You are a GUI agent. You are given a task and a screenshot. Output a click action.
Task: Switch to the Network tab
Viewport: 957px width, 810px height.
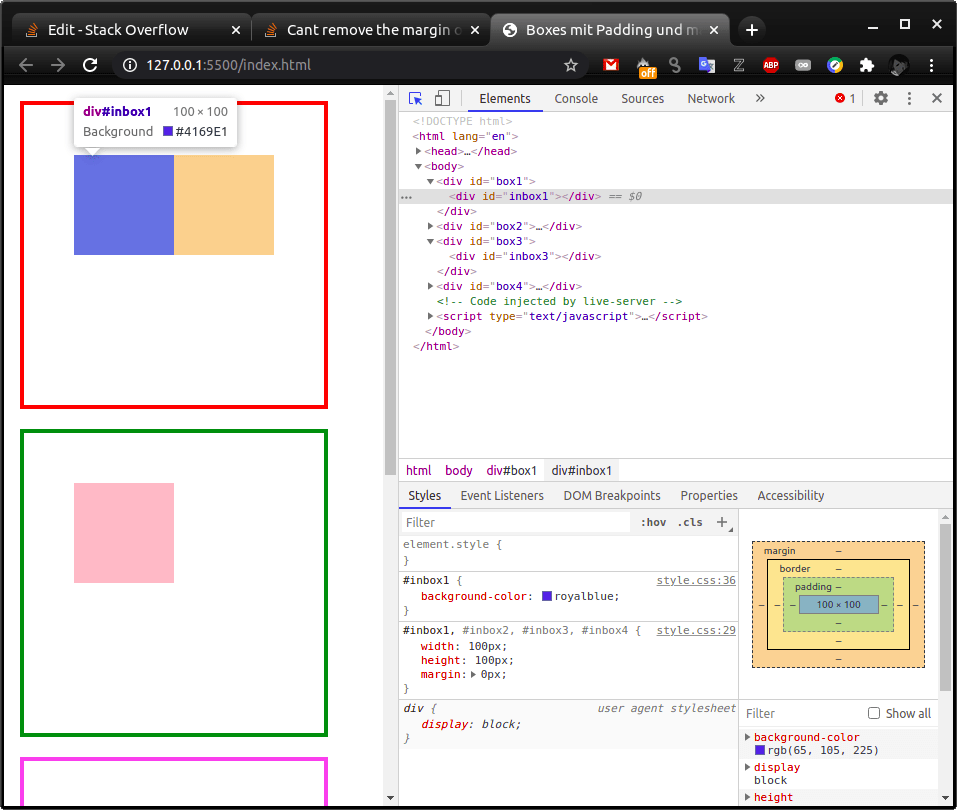[711, 98]
